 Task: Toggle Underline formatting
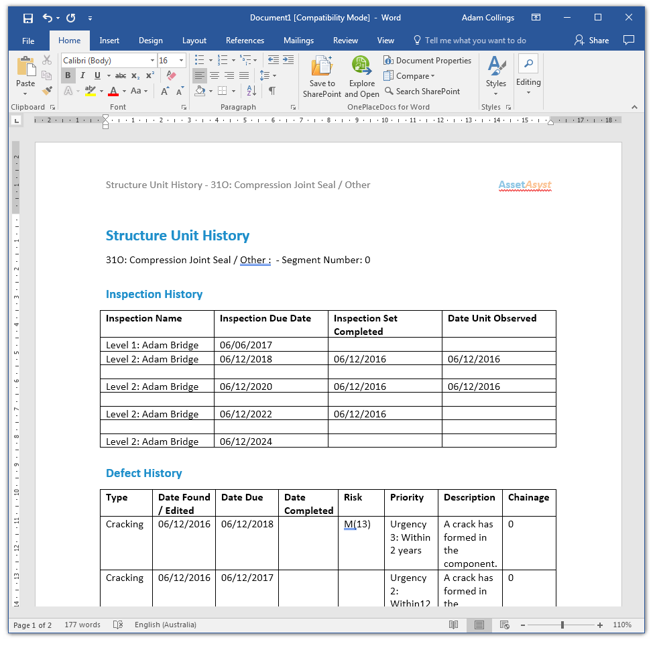click(96, 76)
